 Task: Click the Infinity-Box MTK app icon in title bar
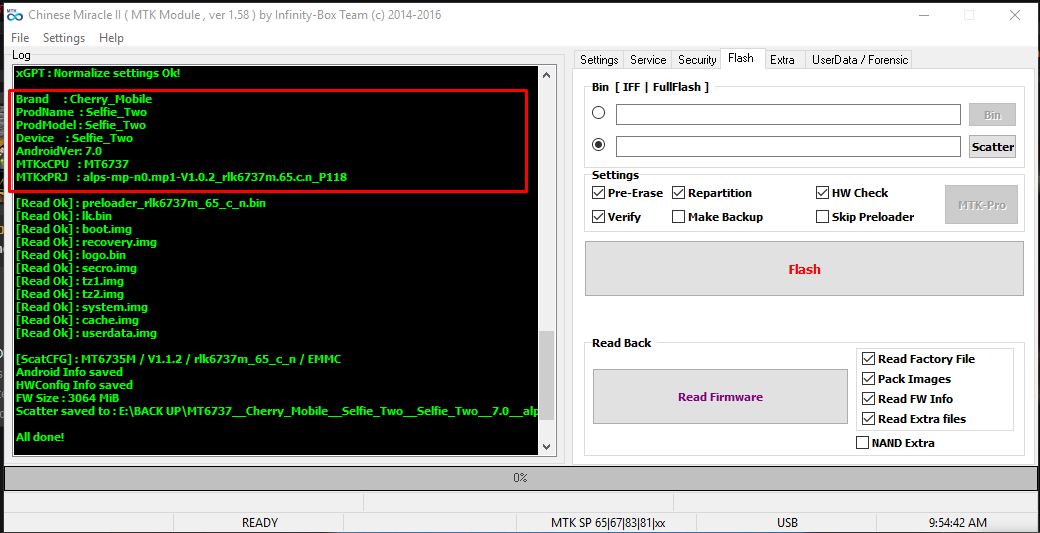point(14,15)
